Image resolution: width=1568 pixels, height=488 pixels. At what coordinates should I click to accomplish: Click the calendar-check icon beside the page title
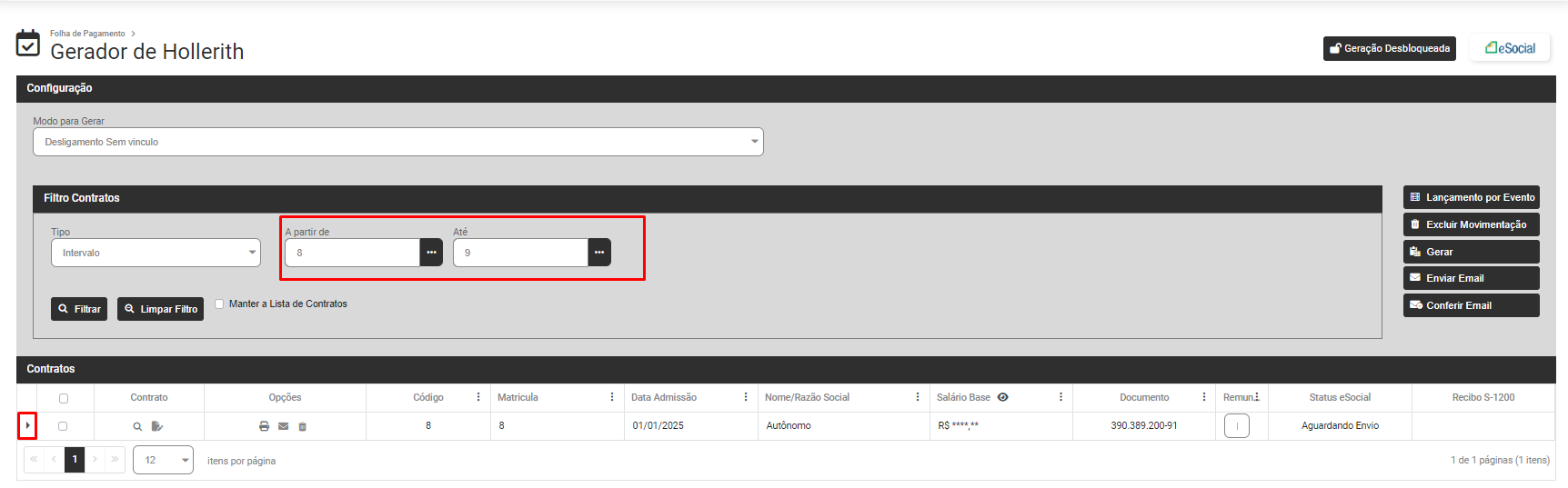[28, 43]
